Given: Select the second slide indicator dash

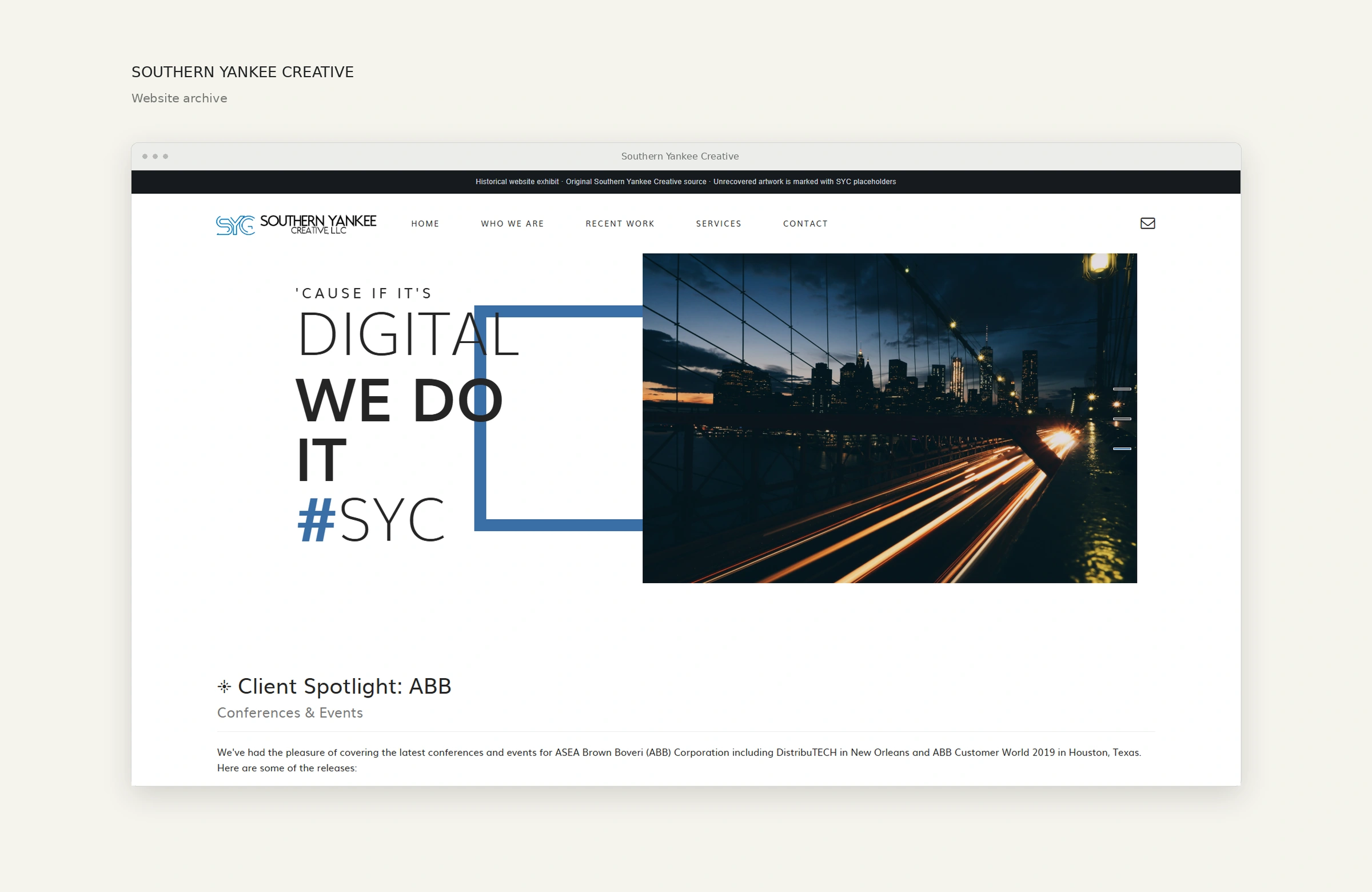Looking at the screenshot, I should (1121, 419).
